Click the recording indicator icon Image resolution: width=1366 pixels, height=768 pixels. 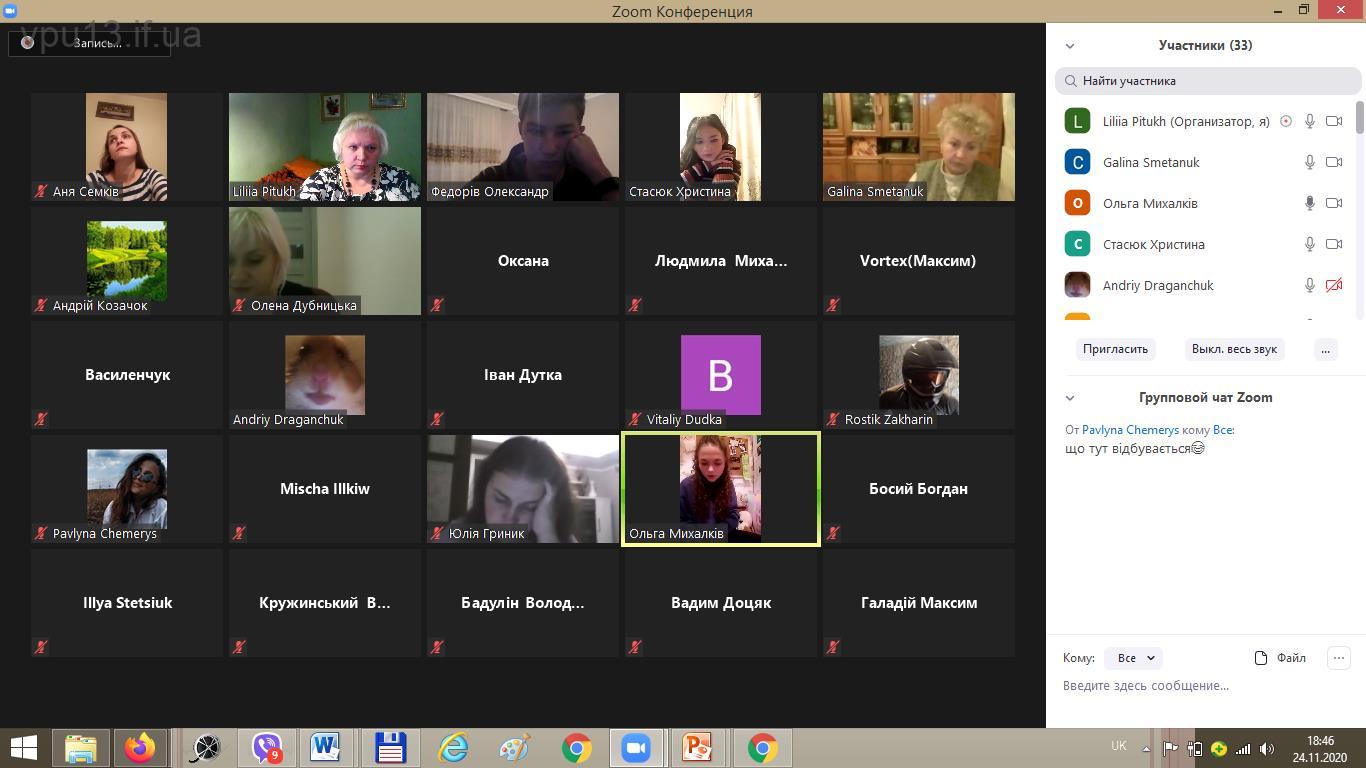(x=28, y=43)
